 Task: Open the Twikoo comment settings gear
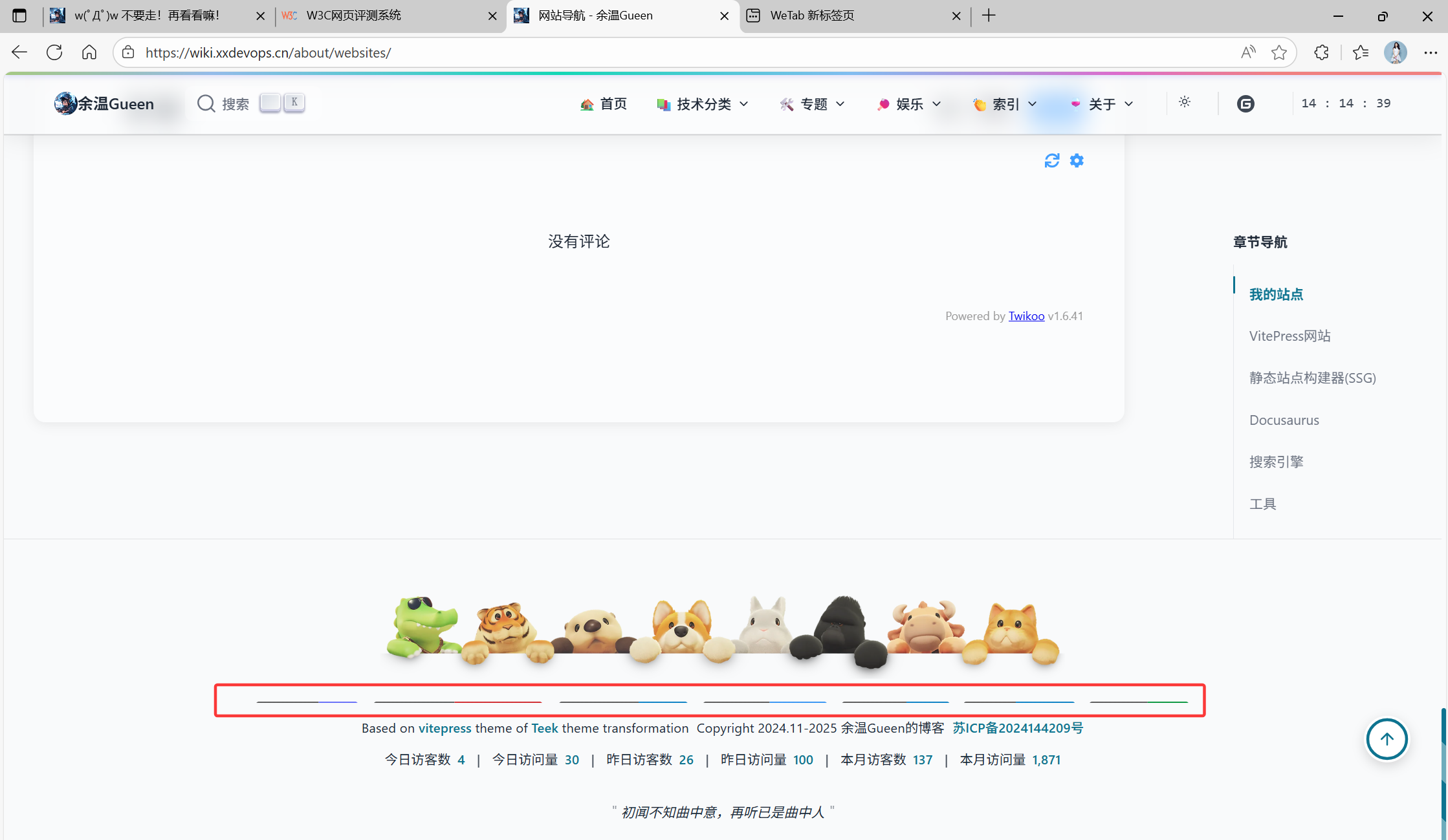[x=1077, y=160]
